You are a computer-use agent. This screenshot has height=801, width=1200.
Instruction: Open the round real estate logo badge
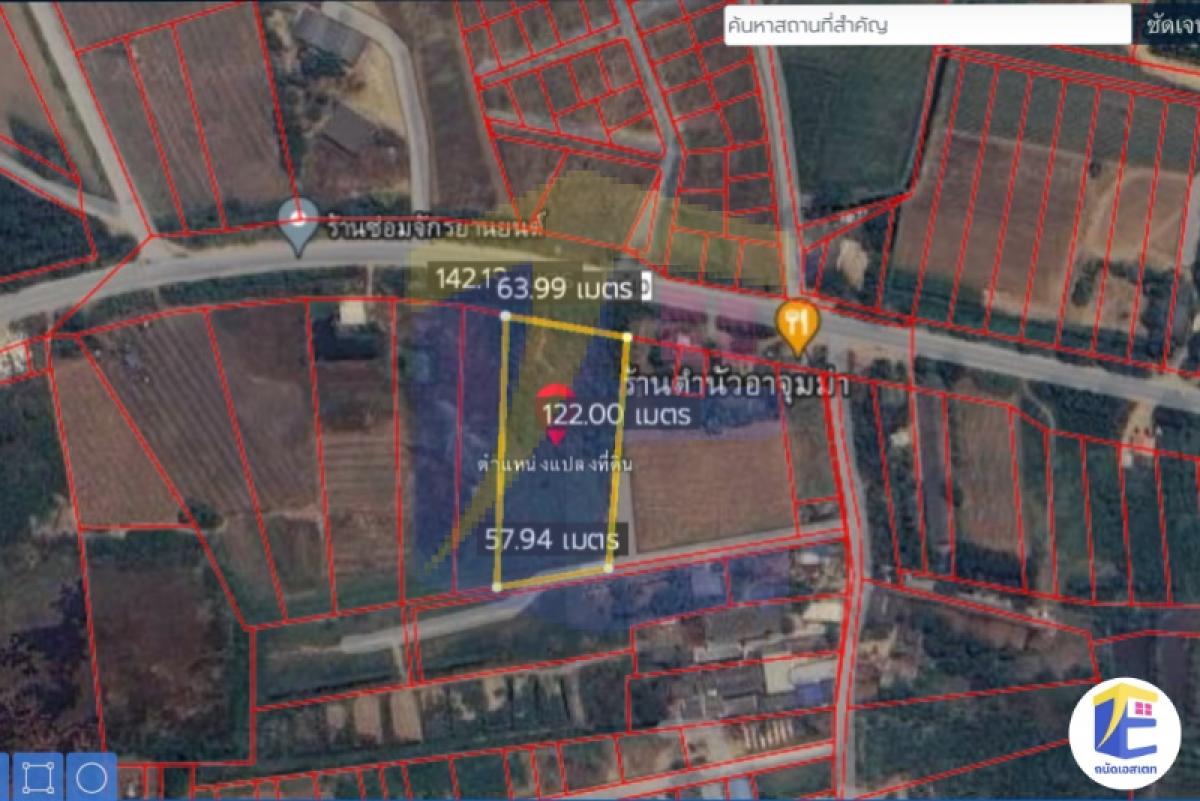click(x=1124, y=733)
